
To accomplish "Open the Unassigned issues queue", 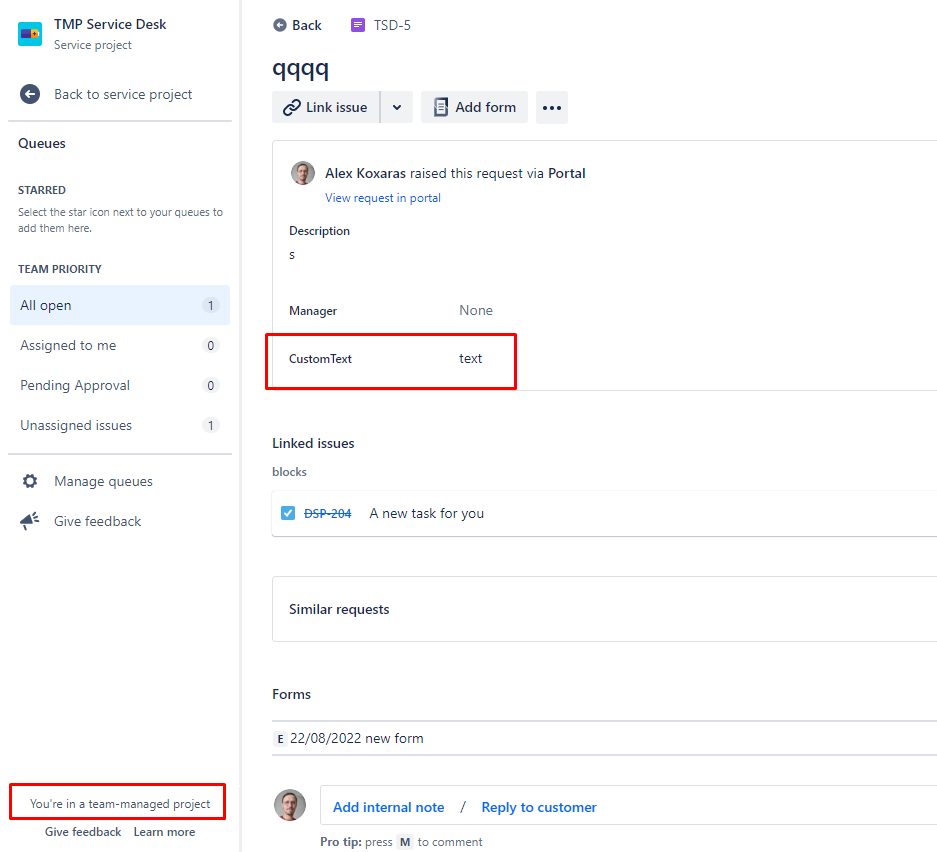I will pyautogui.click(x=120, y=425).
